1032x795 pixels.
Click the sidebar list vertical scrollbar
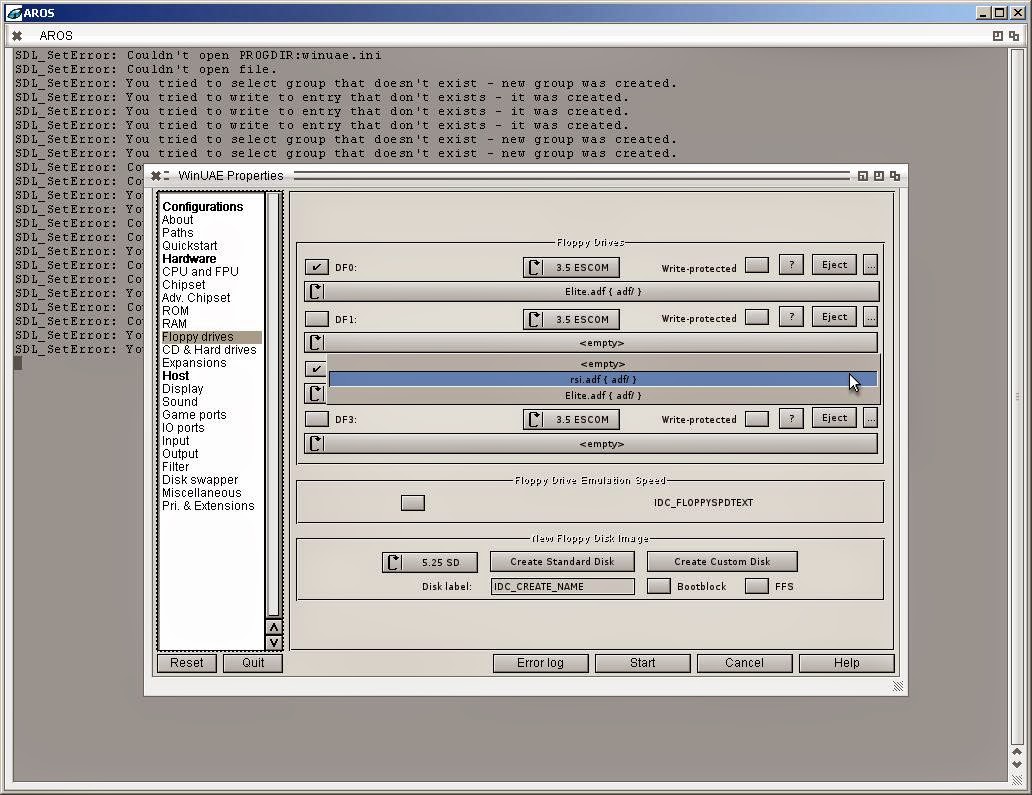(274, 404)
